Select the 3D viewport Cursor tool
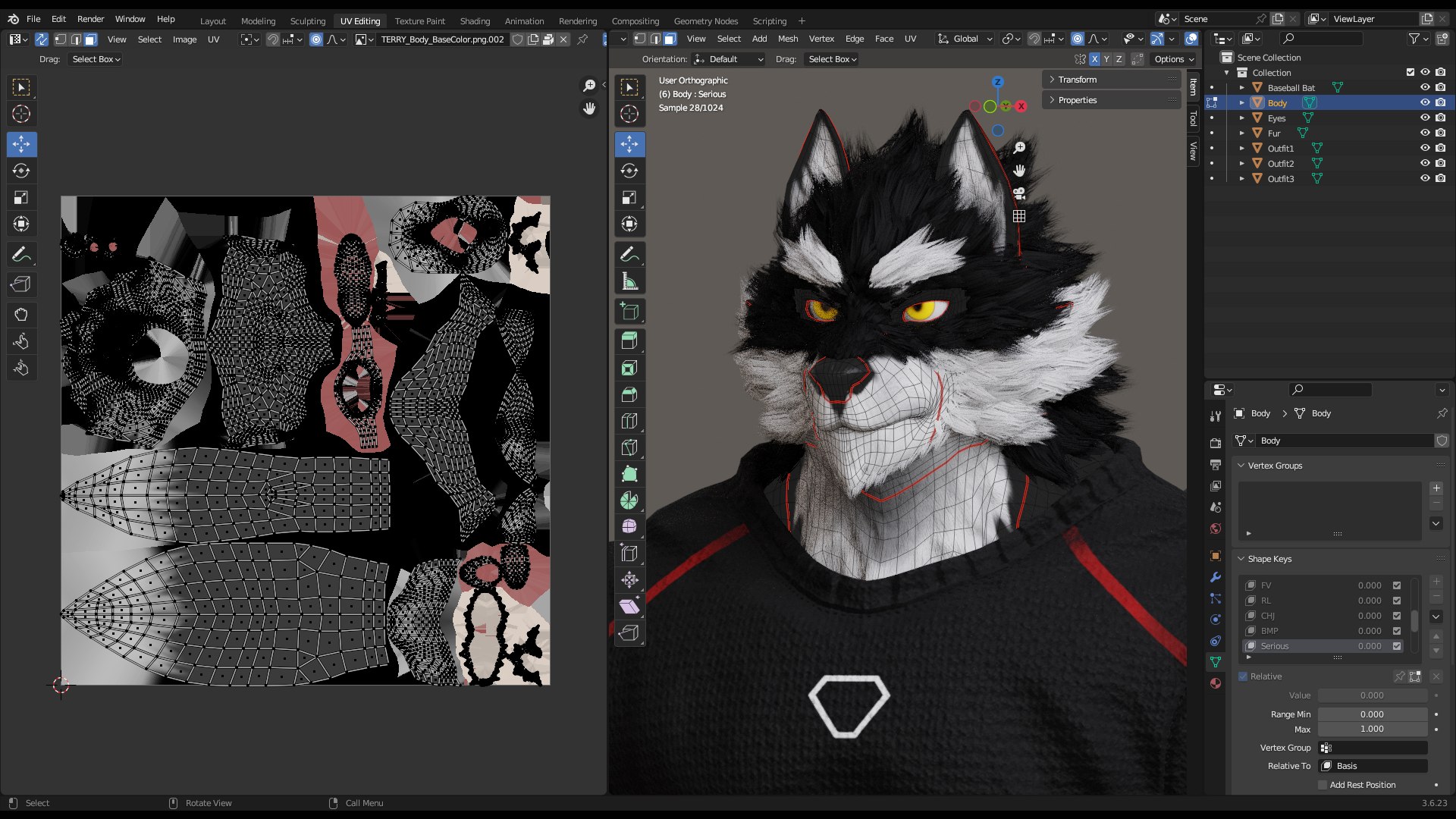Screen dimensions: 1456x819 (629, 114)
